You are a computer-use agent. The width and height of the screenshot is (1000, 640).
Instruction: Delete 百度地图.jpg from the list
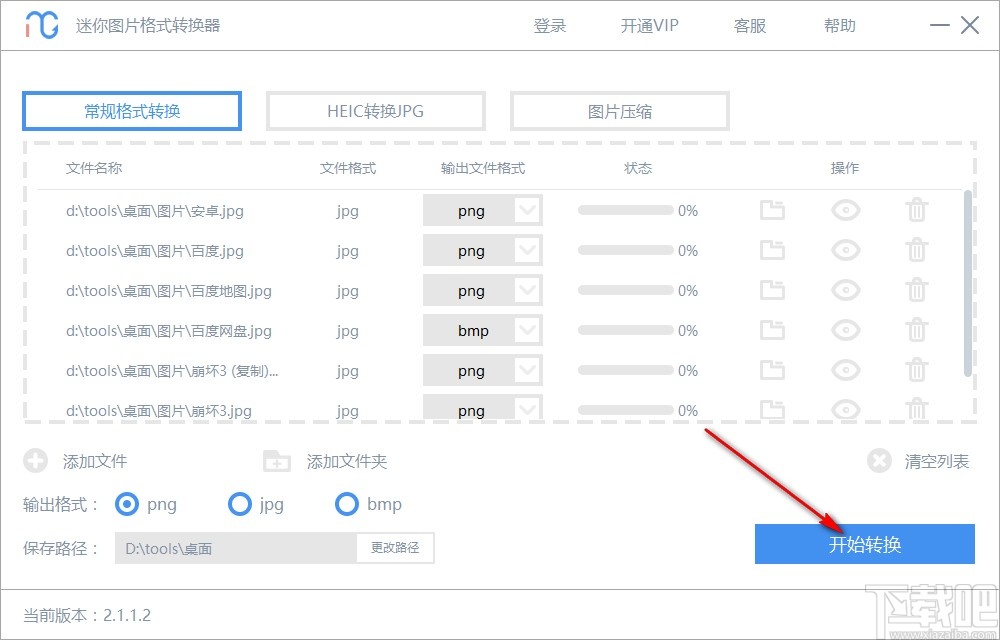coord(917,290)
